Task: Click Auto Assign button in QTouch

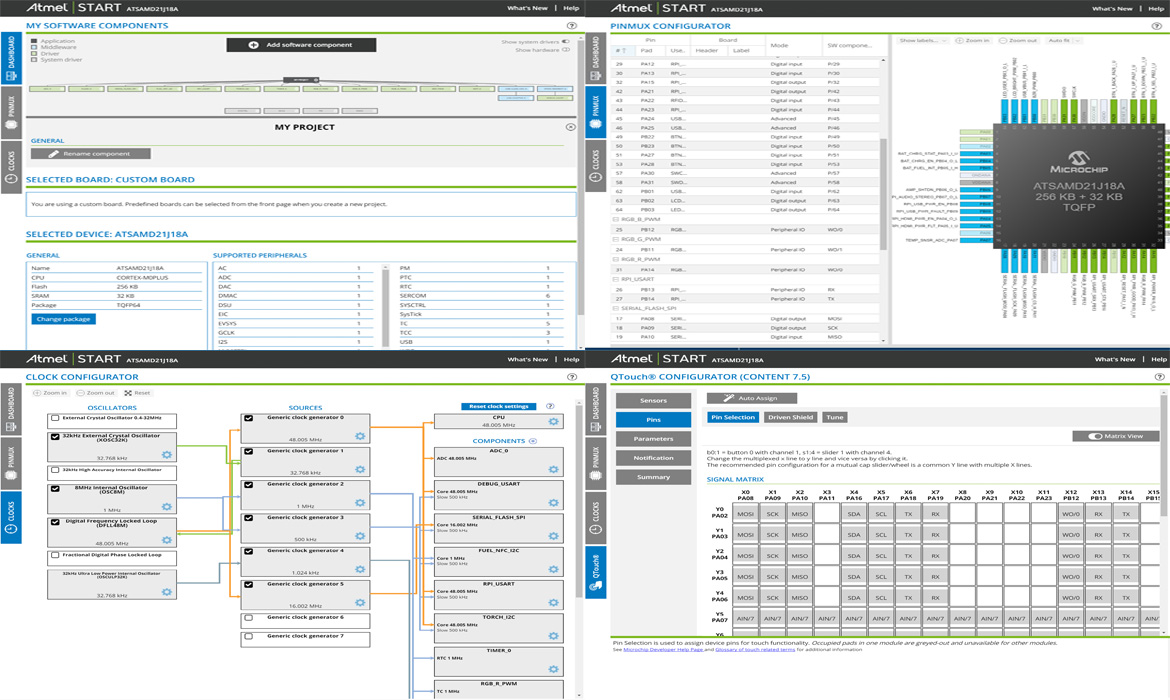Action: click(751, 398)
